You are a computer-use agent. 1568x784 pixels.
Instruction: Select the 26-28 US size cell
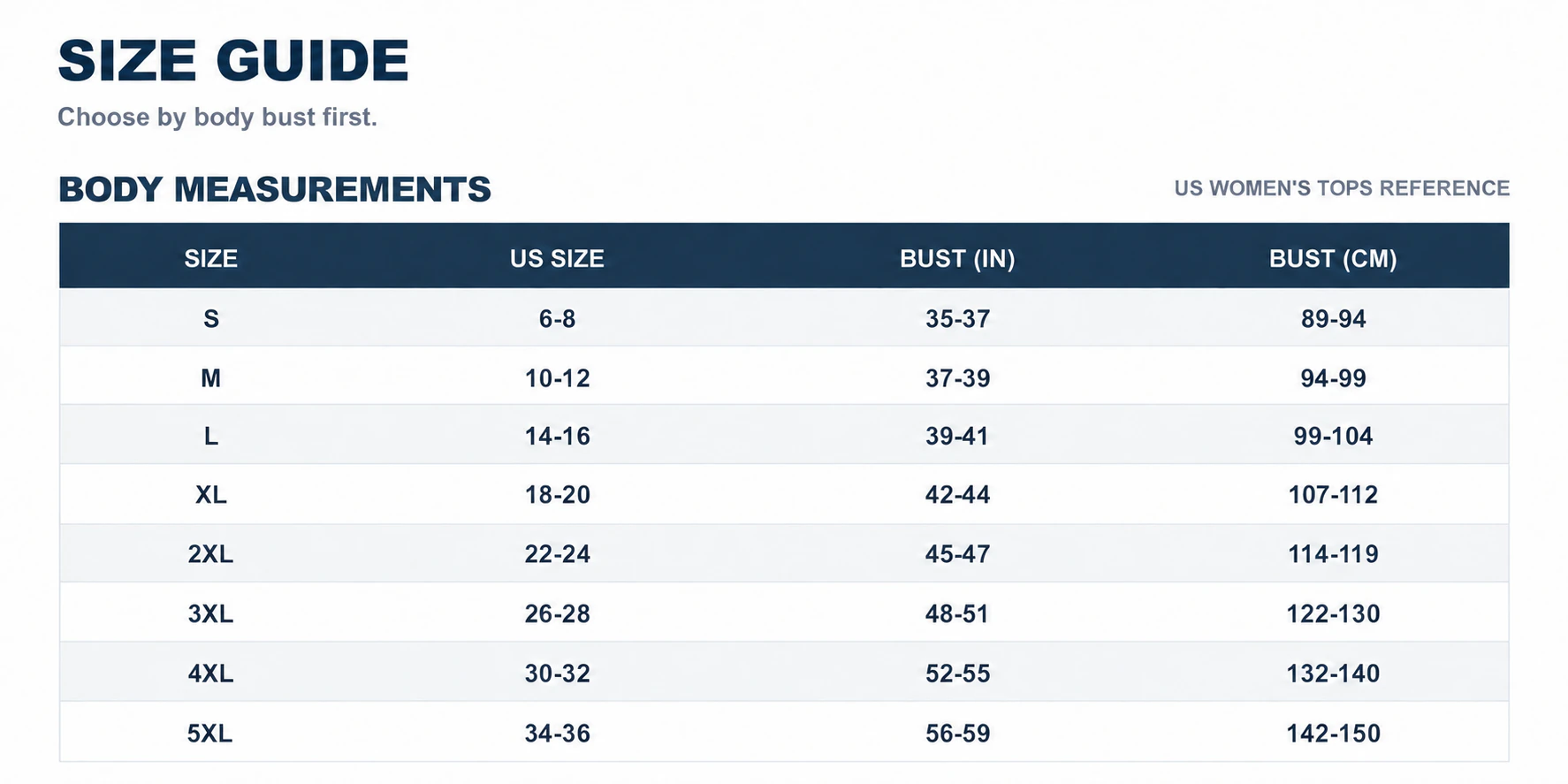click(557, 613)
